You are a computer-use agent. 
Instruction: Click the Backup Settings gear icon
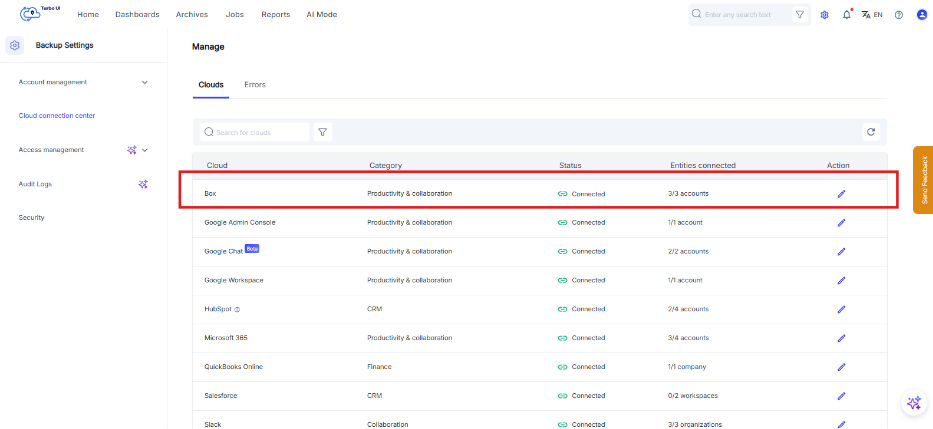point(15,45)
